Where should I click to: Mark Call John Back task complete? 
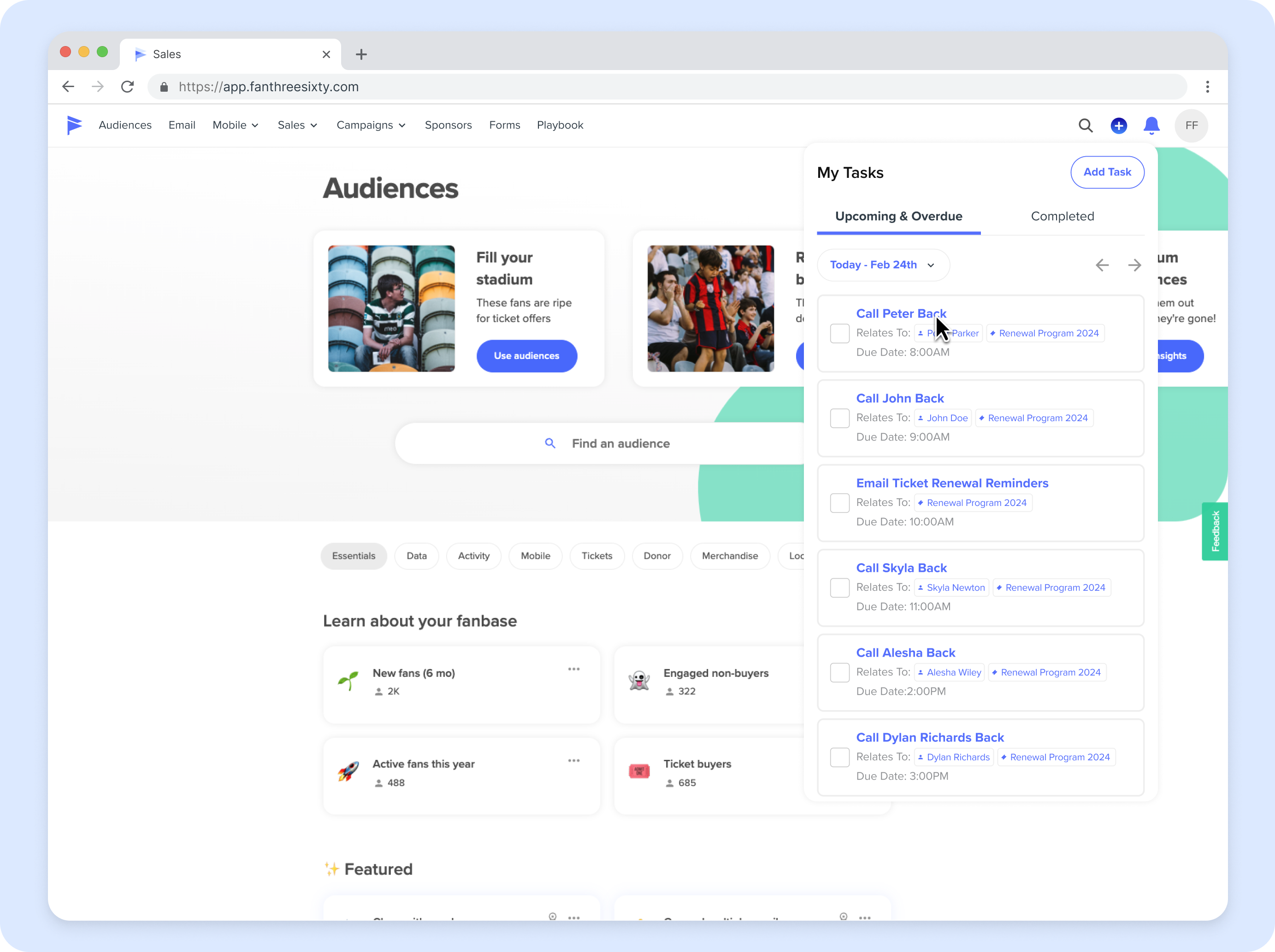click(839, 418)
